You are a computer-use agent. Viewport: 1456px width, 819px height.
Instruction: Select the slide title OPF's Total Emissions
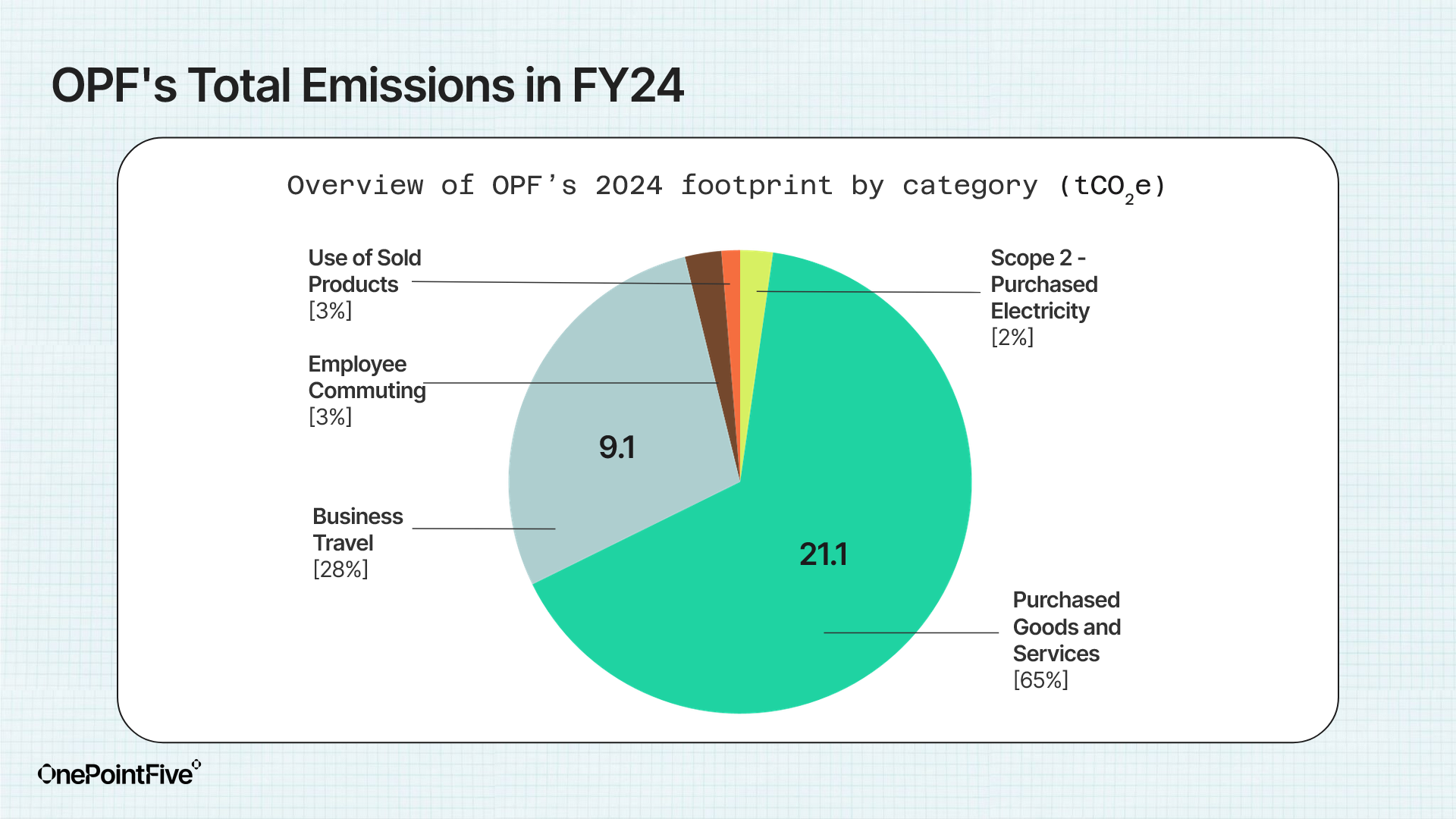pyautogui.click(x=368, y=85)
